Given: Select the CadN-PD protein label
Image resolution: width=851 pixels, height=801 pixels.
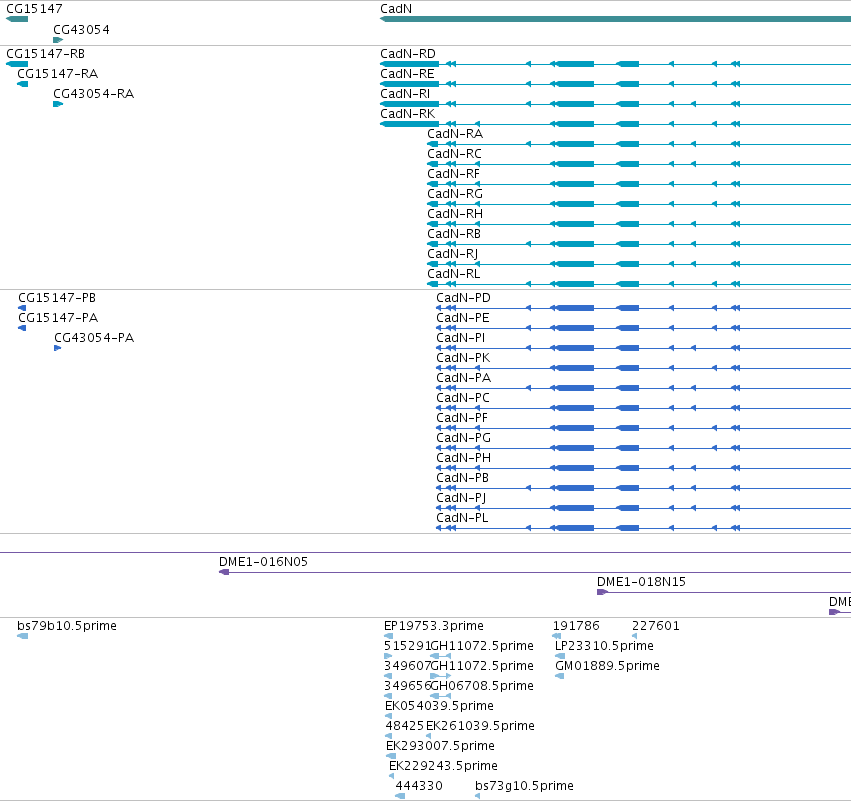Looking at the screenshot, I should coord(463,298).
